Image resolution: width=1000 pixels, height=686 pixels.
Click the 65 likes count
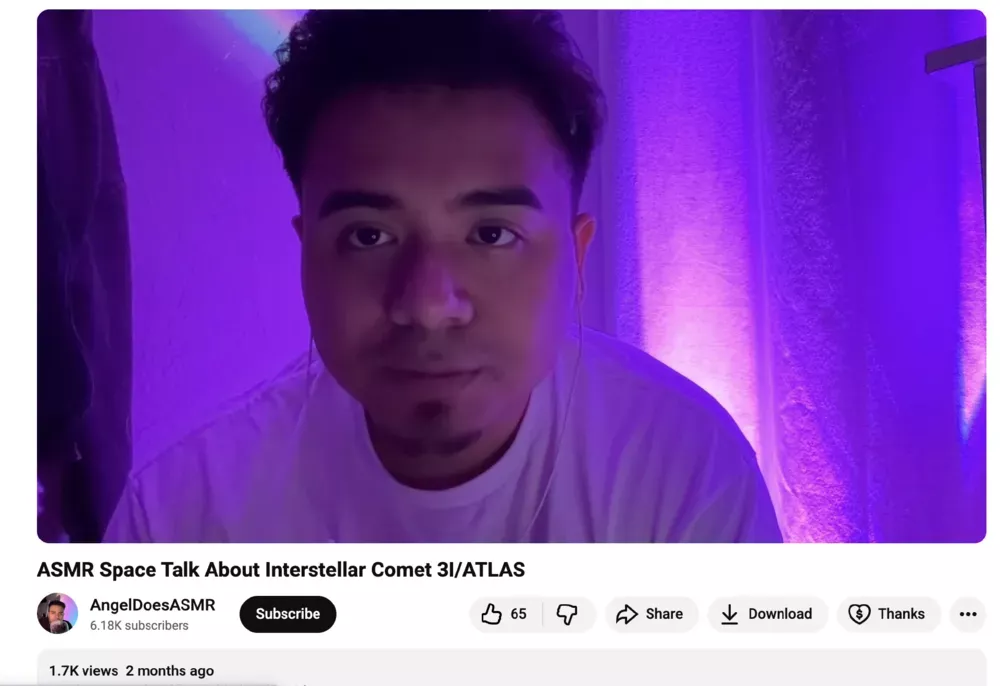(x=518, y=614)
